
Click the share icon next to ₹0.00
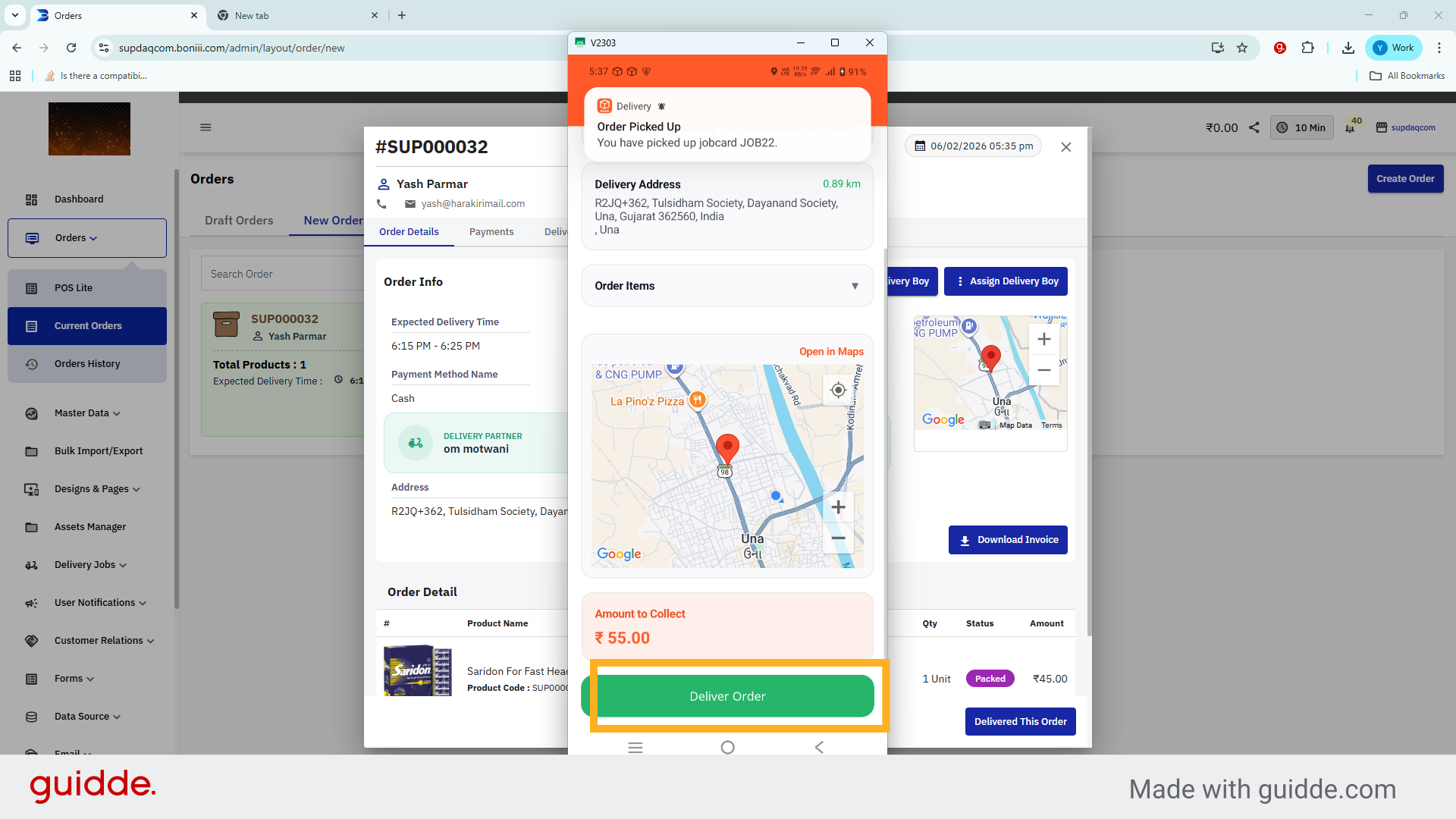(x=1254, y=127)
